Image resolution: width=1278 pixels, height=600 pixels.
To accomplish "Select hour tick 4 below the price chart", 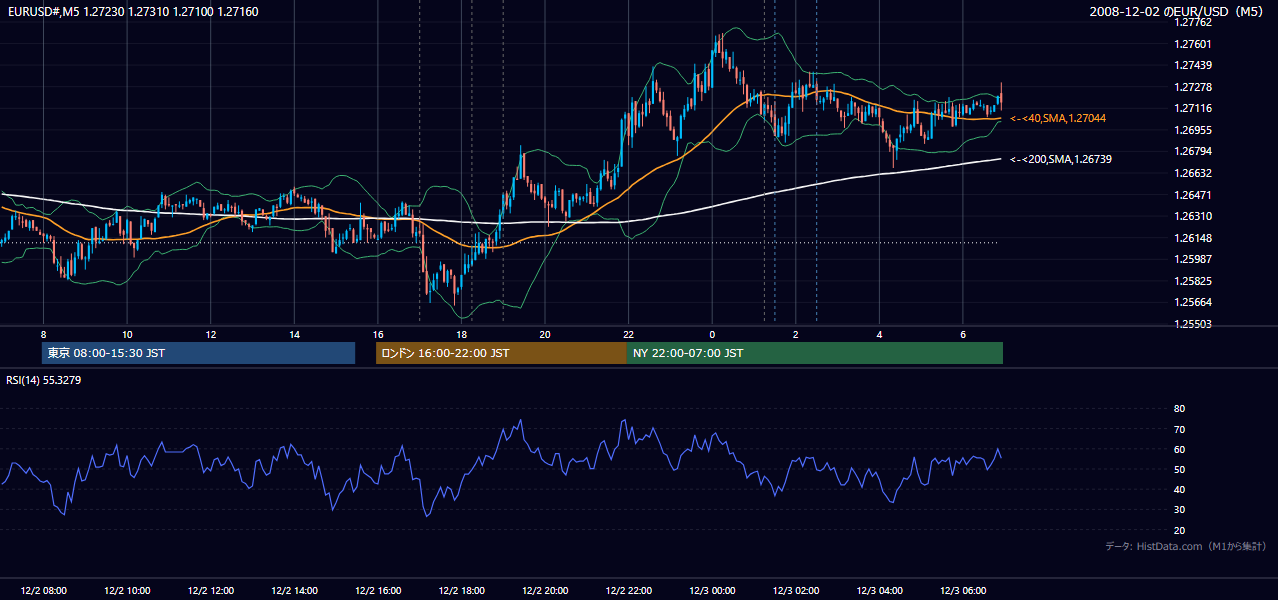I will tap(879, 334).
